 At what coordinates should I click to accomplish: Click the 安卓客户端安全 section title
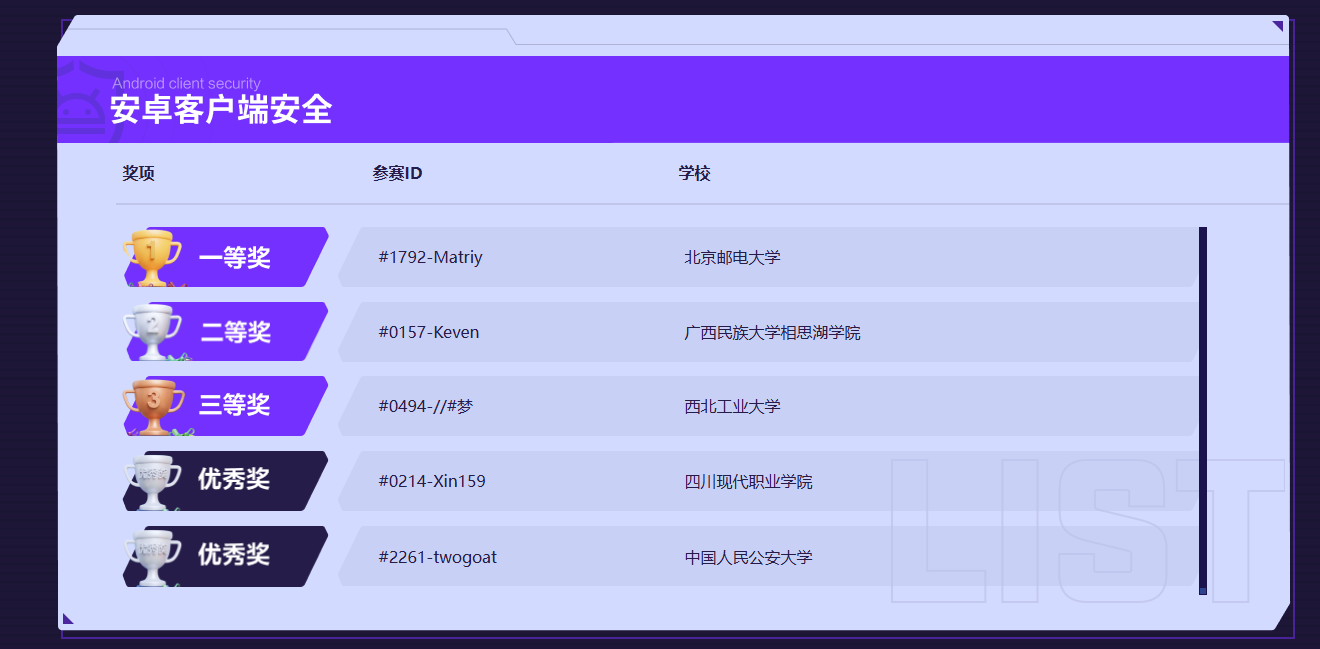[x=221, y=110]
